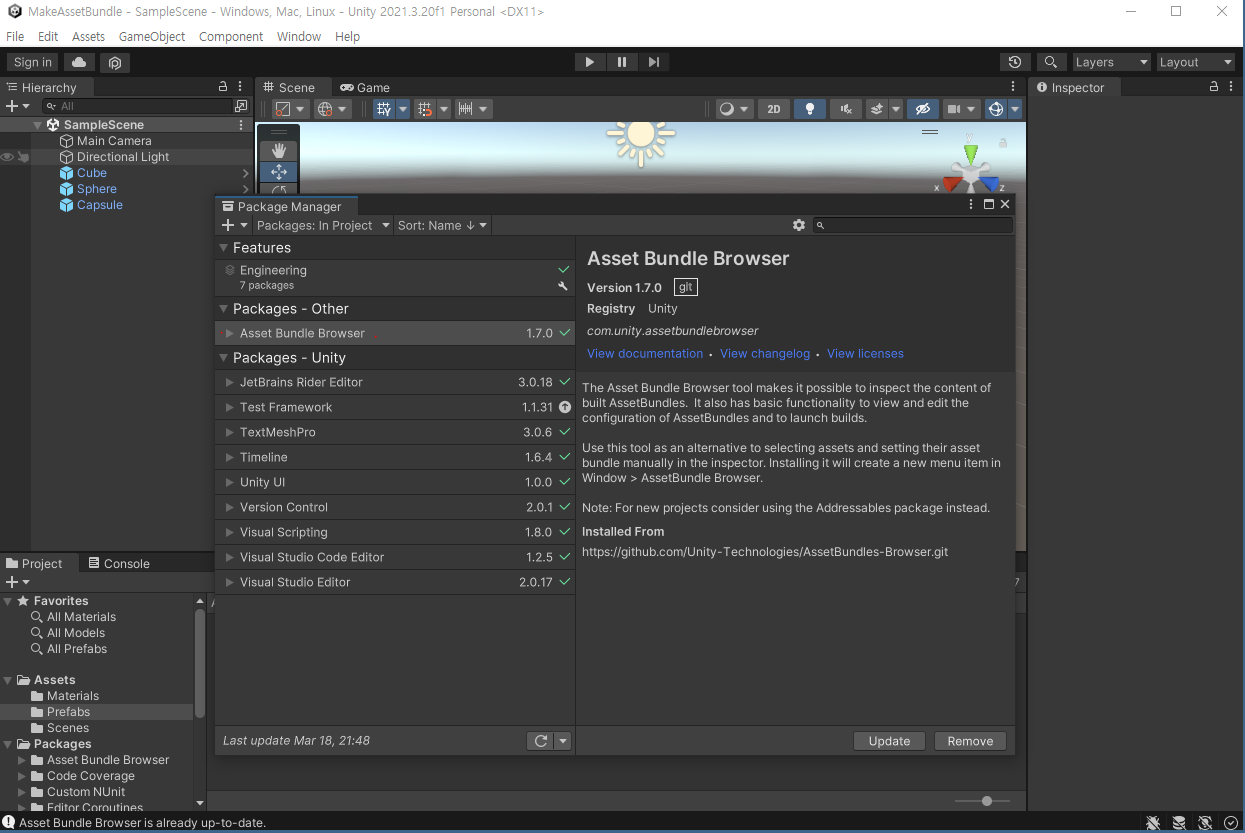The width and height of the screenshot is (1245, 833).
Task: Toggle the Inspector lock icon
Action: 1214,87
